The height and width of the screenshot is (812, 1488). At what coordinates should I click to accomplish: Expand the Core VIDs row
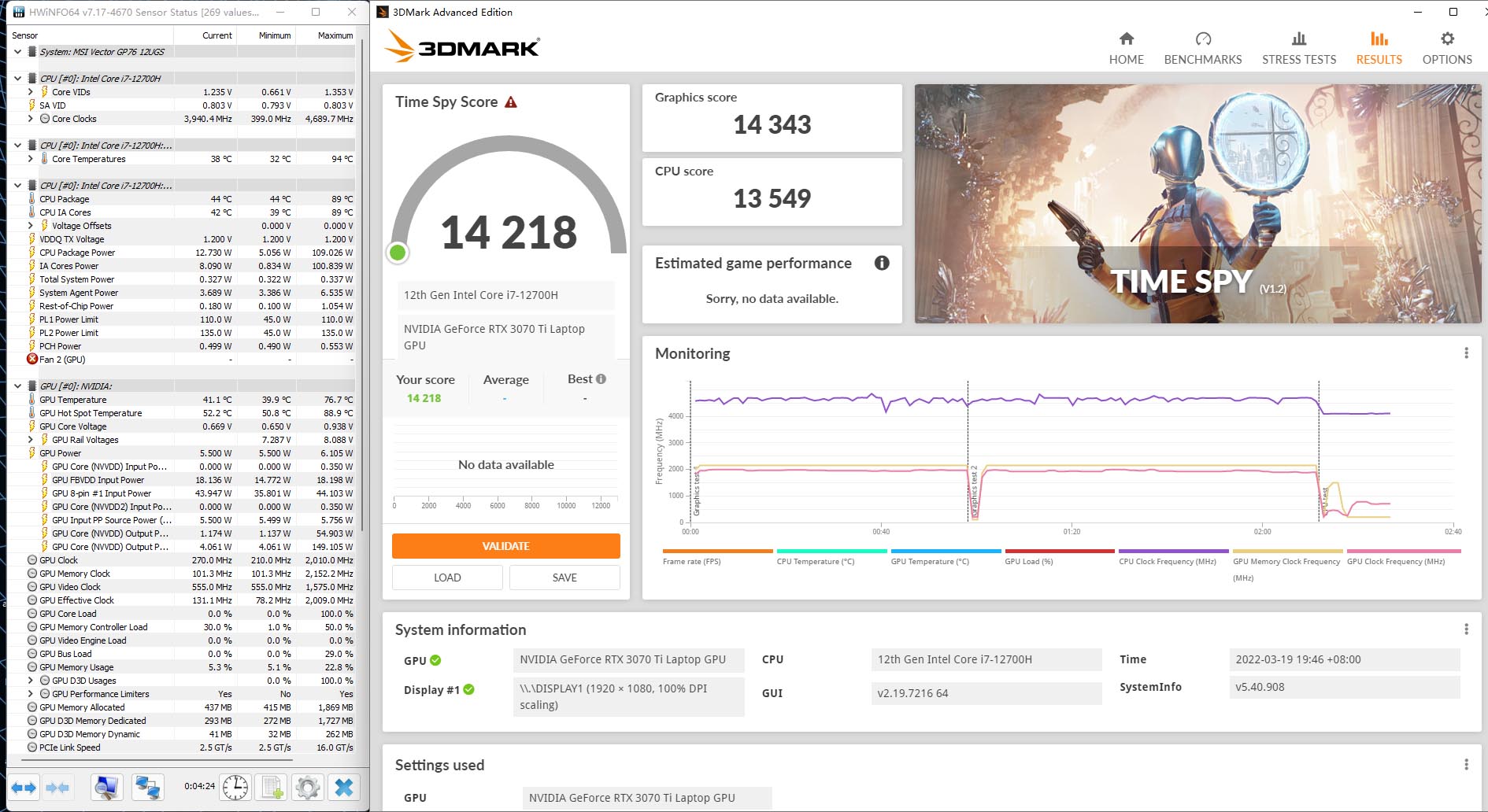[x=31, y=92]
